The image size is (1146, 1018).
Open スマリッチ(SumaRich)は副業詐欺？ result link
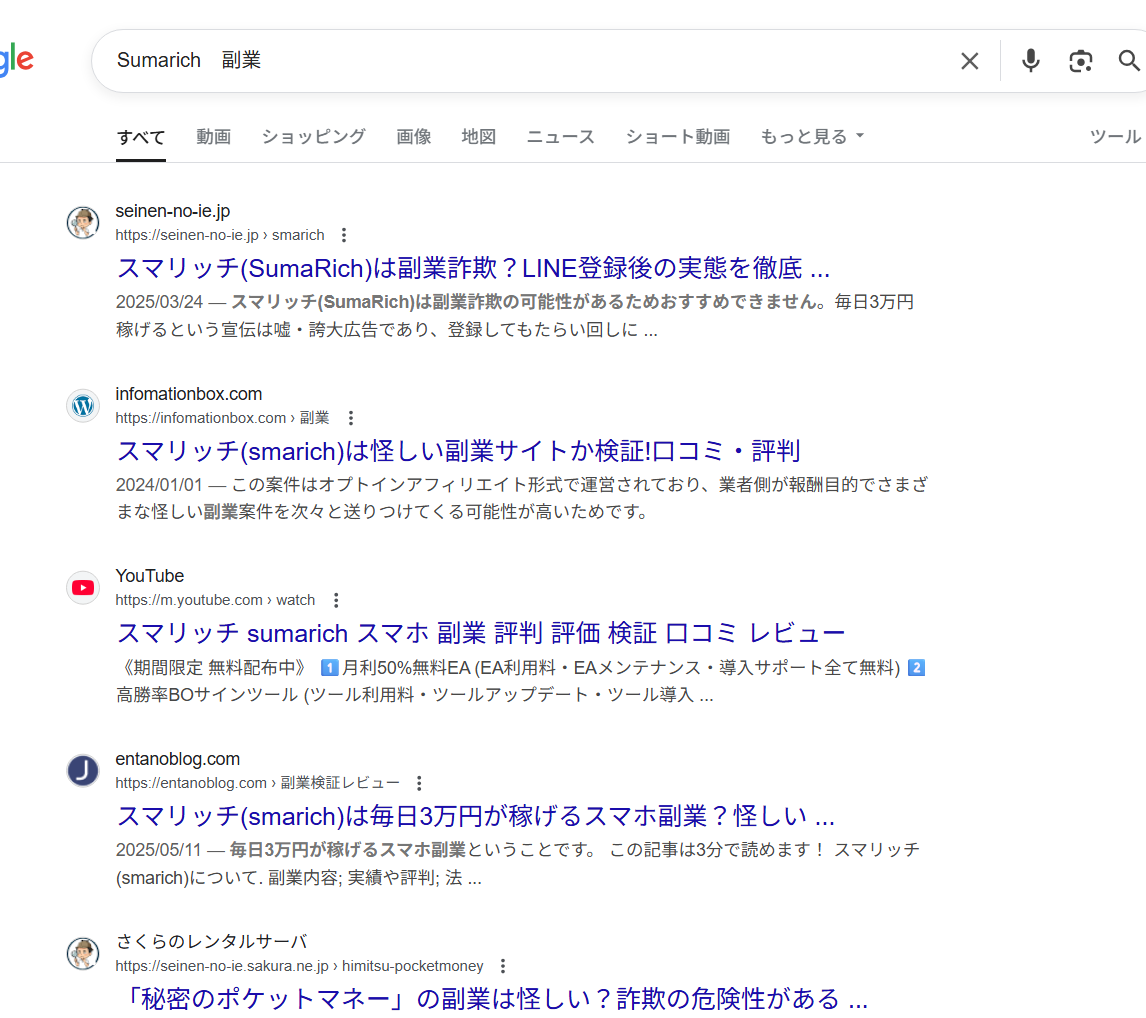(473, 268)
